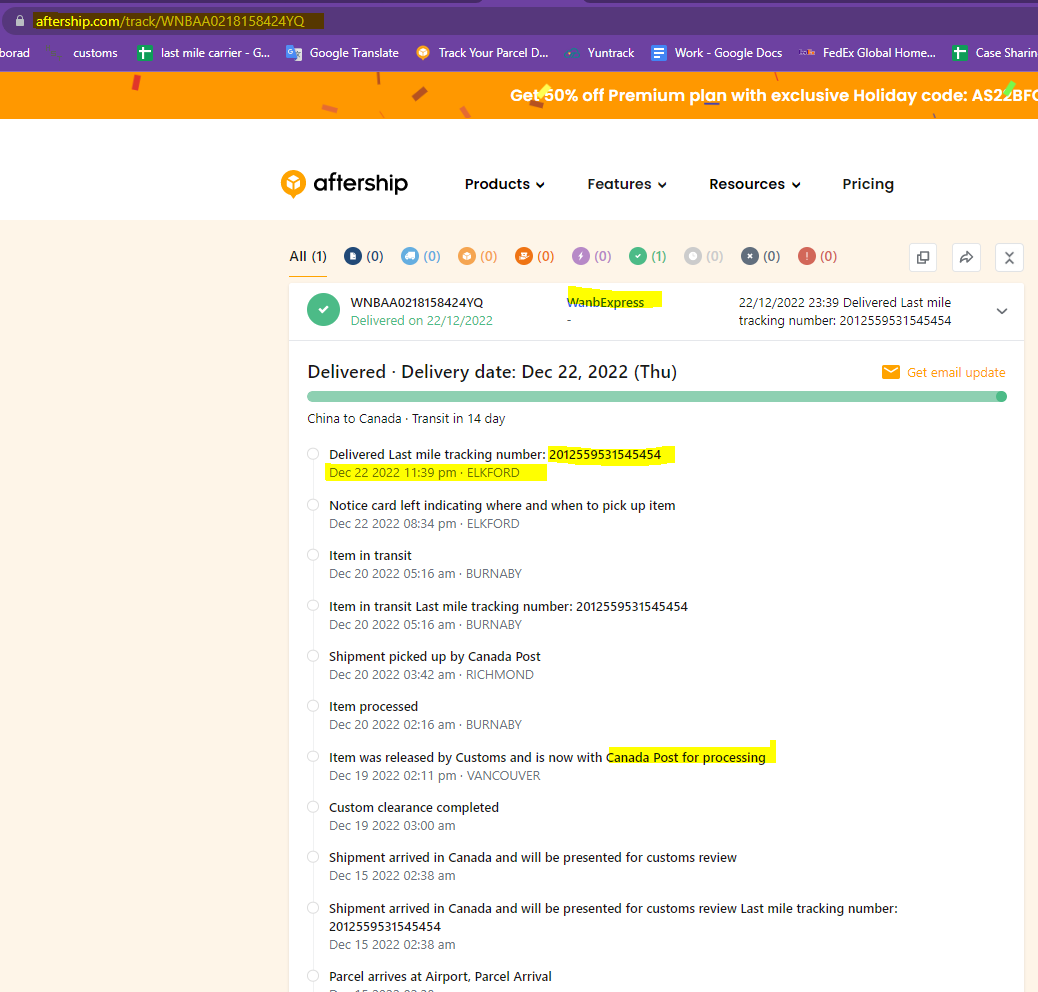This screenshot has height=992, width=1038.
Task: Open the Features dropdown menu
Action: tap(626, 184)
